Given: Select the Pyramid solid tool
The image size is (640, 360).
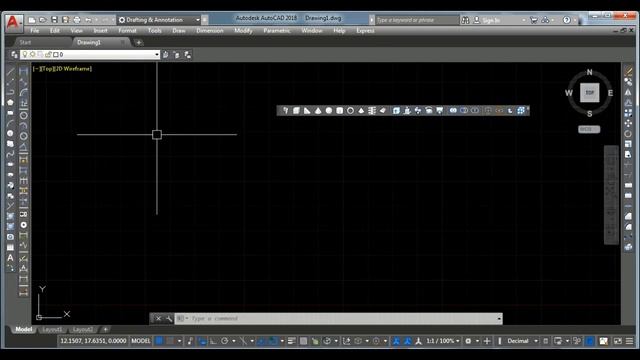Looking at the screenshot, I should [x=361, y=111].
